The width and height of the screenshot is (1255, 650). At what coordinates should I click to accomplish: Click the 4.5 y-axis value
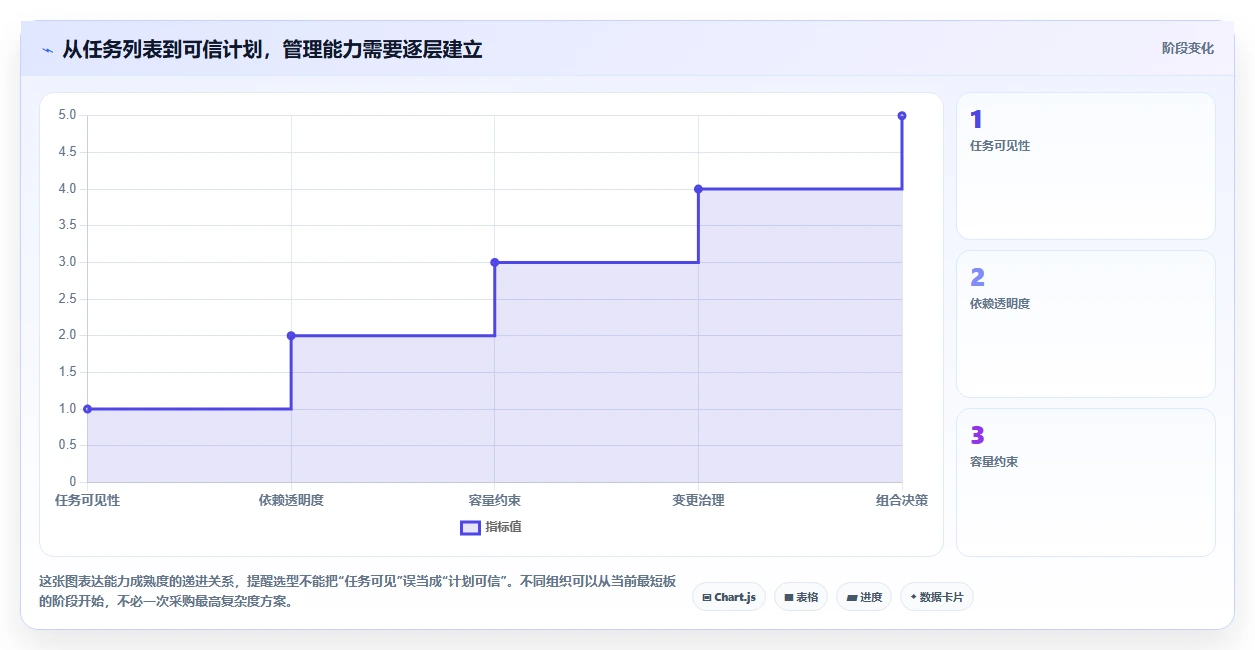click(67, 152)
